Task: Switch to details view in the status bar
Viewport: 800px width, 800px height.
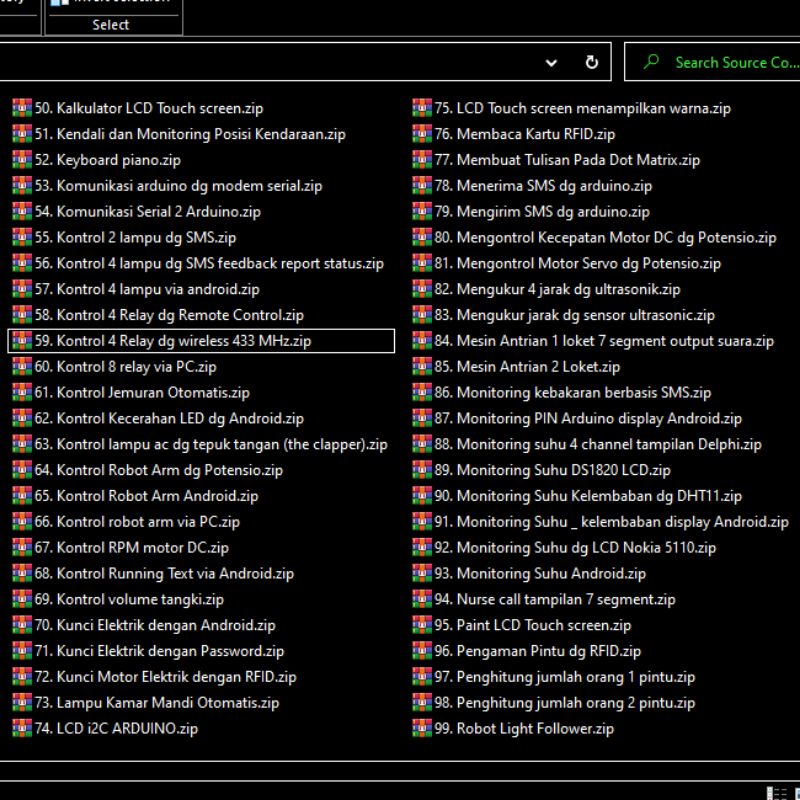Action: [x=776, y=793]
